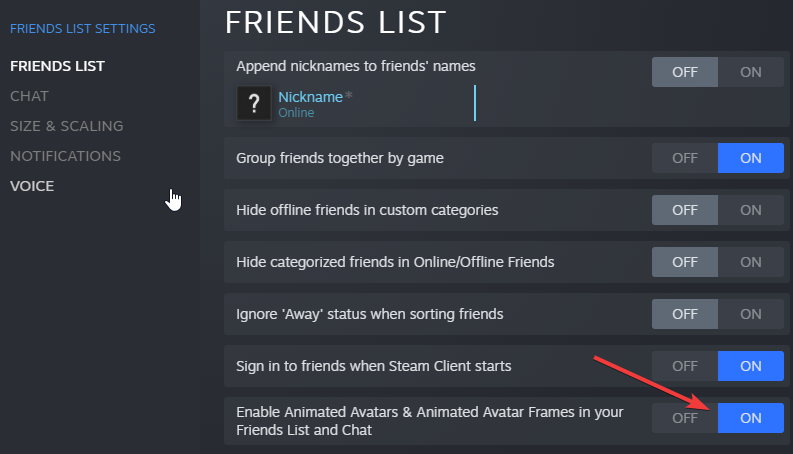Switch OFF group friends together by game
Image resolution: width=793 pixels, height=454 pixels.
click(685, 158)
